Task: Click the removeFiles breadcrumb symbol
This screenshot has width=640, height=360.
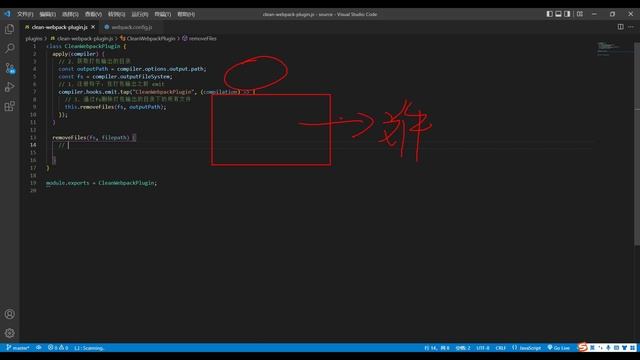Action: [x=199, y=38]
